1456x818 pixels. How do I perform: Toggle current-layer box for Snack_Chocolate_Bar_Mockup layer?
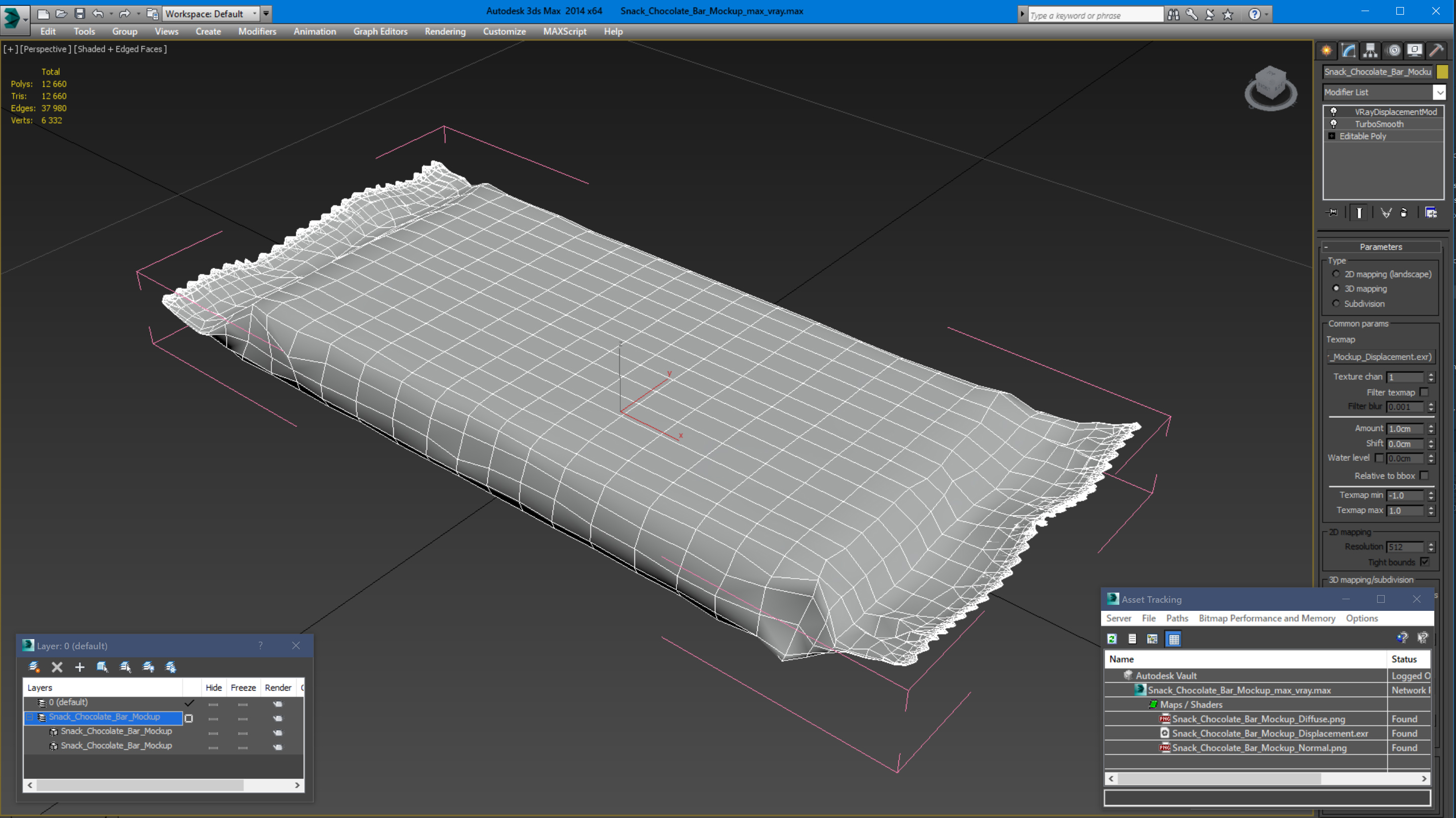coord(189,718)
